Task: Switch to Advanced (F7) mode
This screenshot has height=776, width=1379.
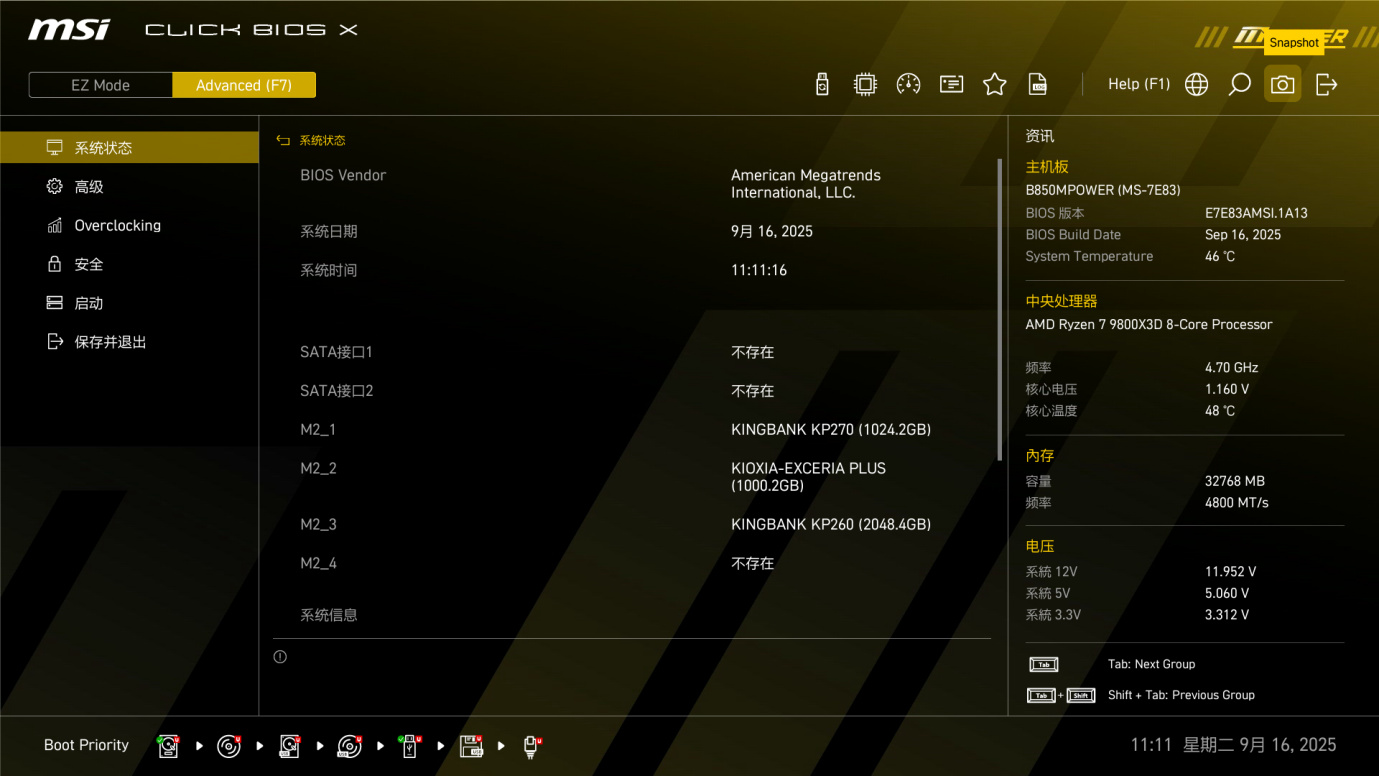Action: tap(244, 85)
